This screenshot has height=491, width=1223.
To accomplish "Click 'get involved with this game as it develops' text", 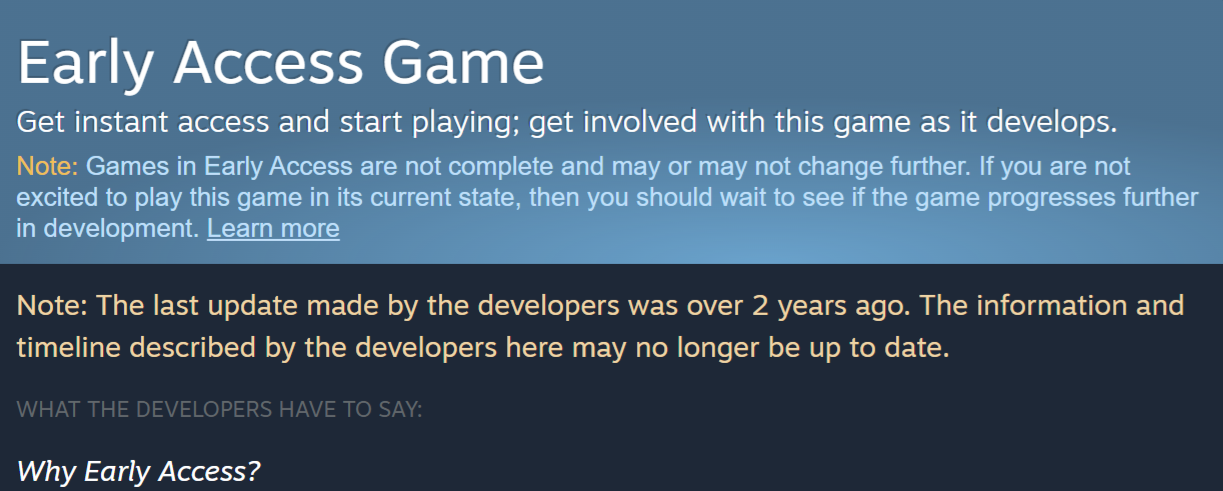I will 822,124.
